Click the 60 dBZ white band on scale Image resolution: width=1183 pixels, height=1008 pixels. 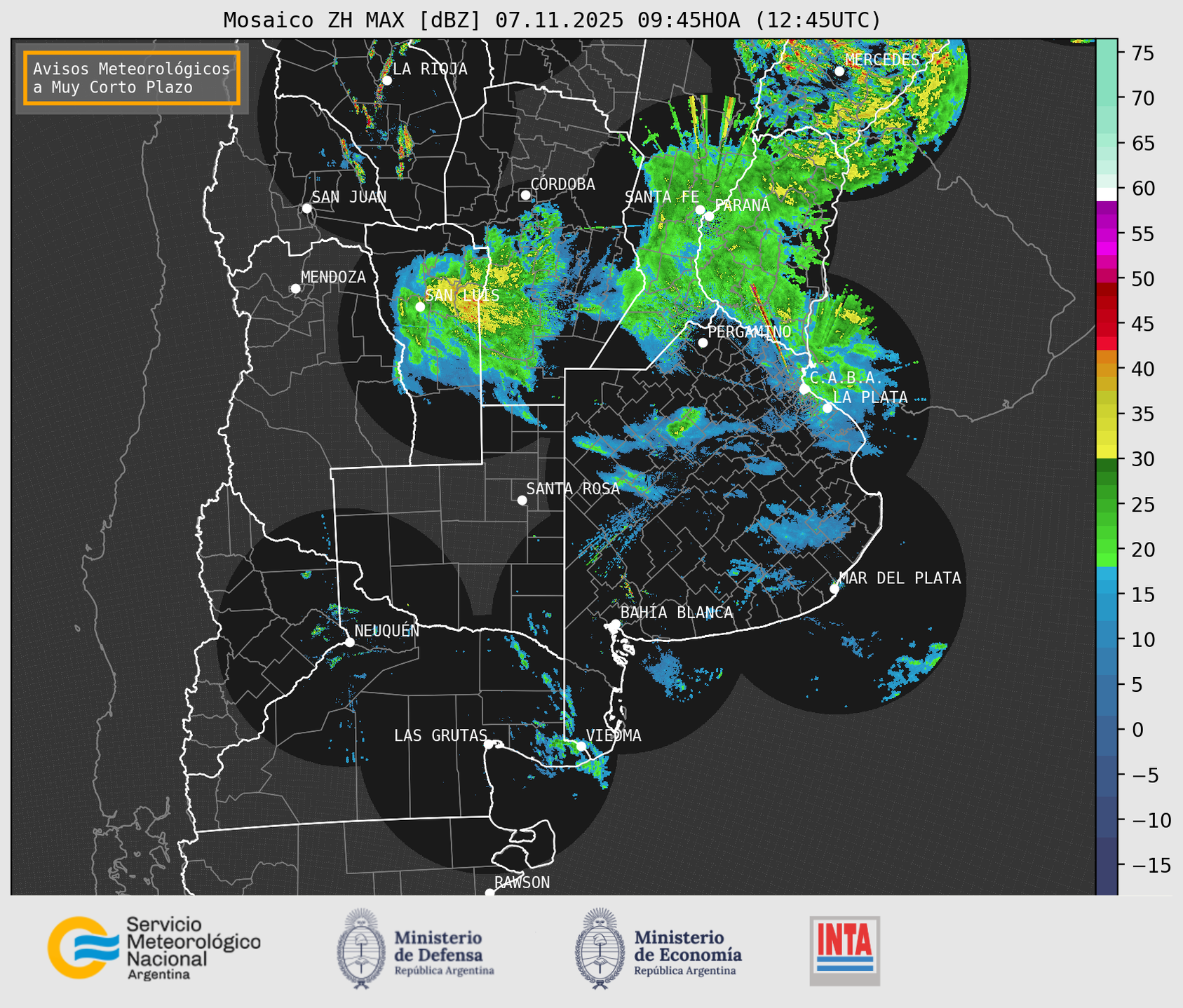pos(1107,194)
